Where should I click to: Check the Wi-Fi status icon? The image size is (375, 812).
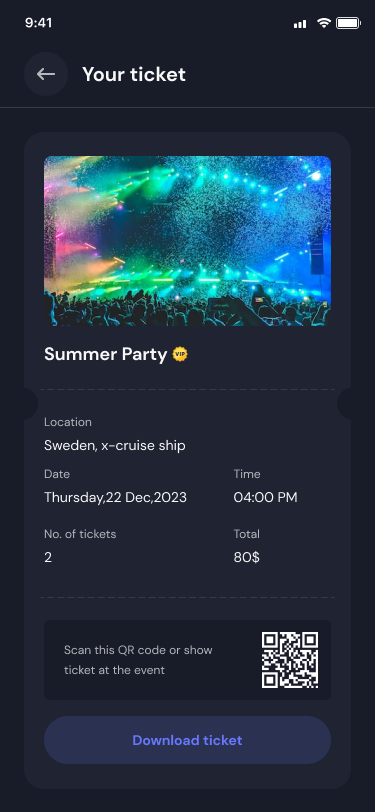[x=324, y=23]
